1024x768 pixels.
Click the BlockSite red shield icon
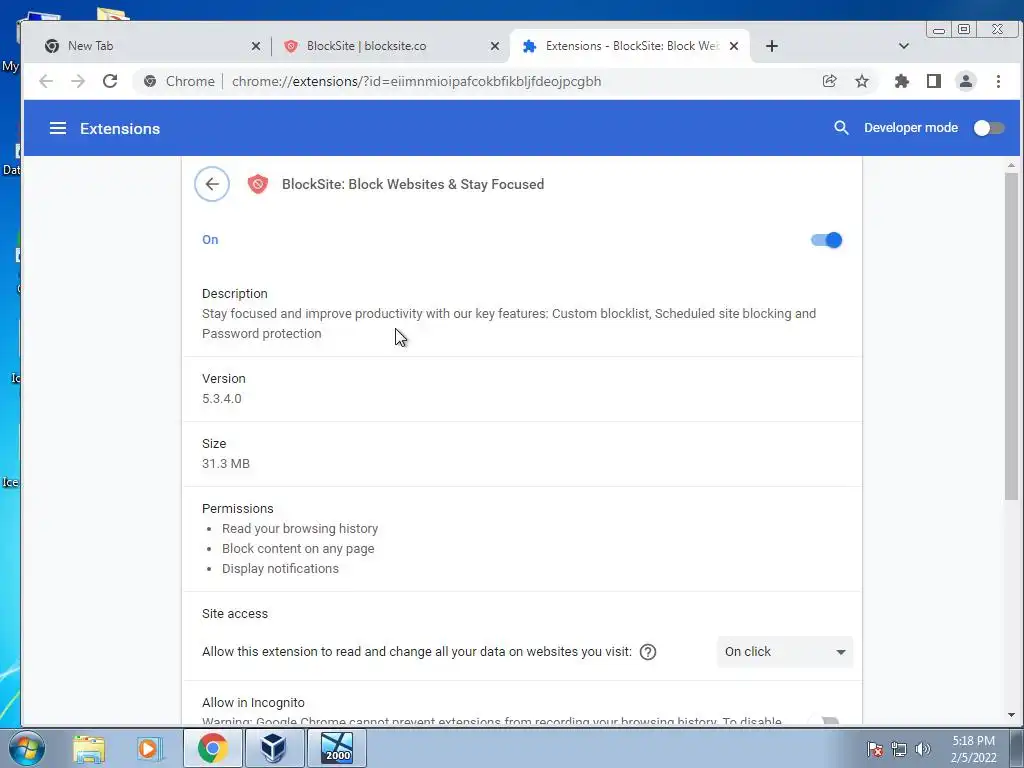click(258, 184)
